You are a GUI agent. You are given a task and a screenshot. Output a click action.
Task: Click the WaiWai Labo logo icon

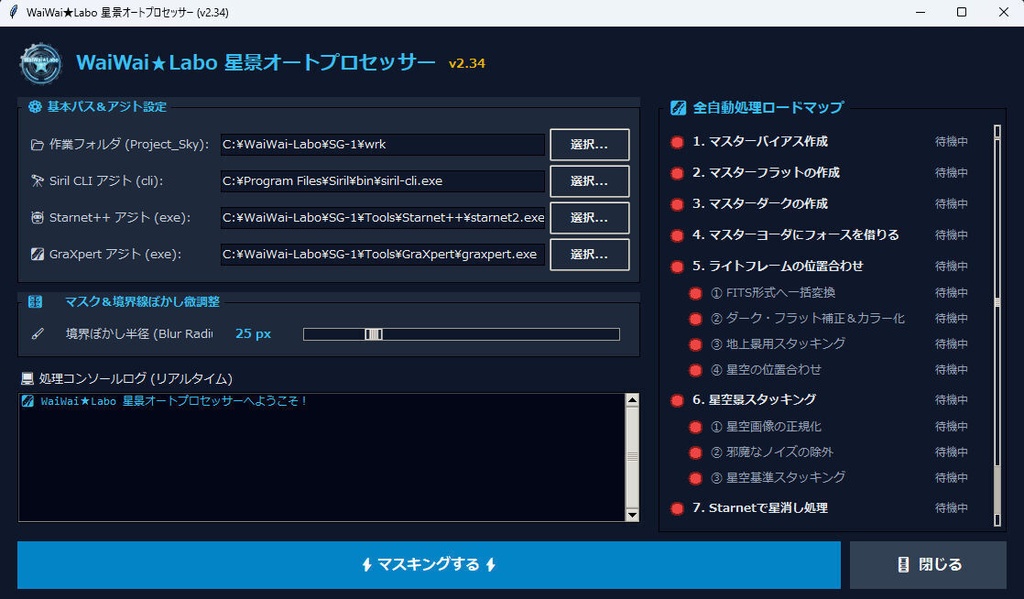tap(40, 63)
